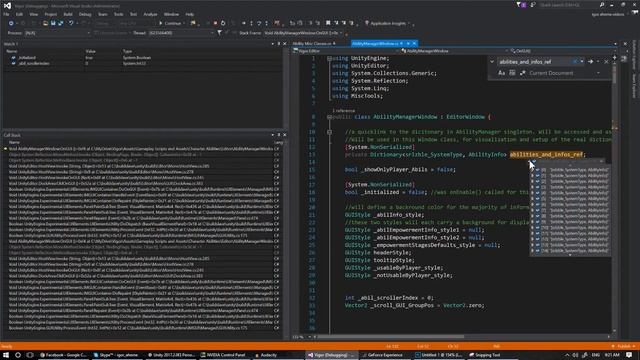Click the highlighted abilities_and_infos_ref variable
The height and width of the screenshot is (360, 640).
(546, 155)
